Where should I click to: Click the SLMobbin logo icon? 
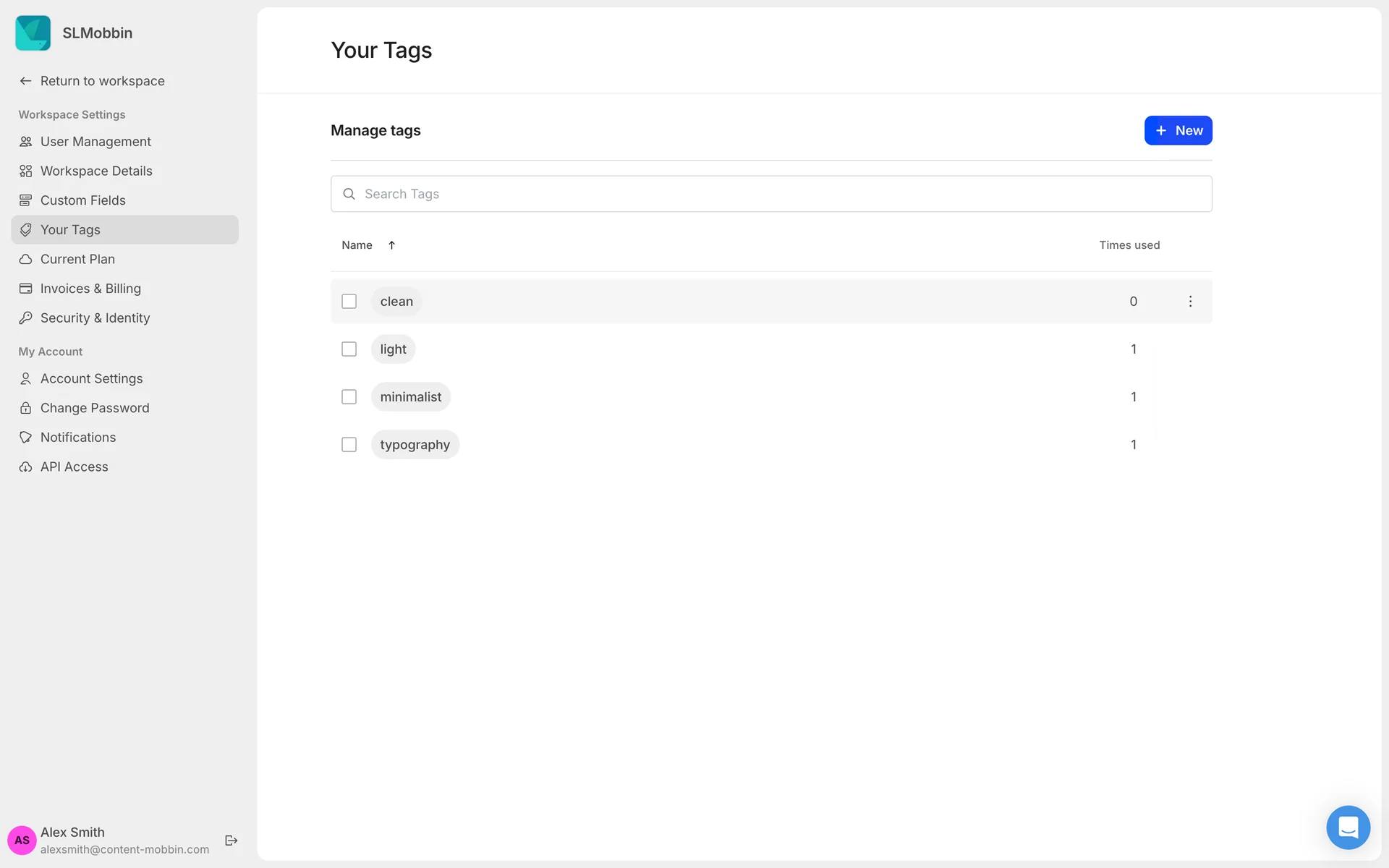click(x=33, y=33)
